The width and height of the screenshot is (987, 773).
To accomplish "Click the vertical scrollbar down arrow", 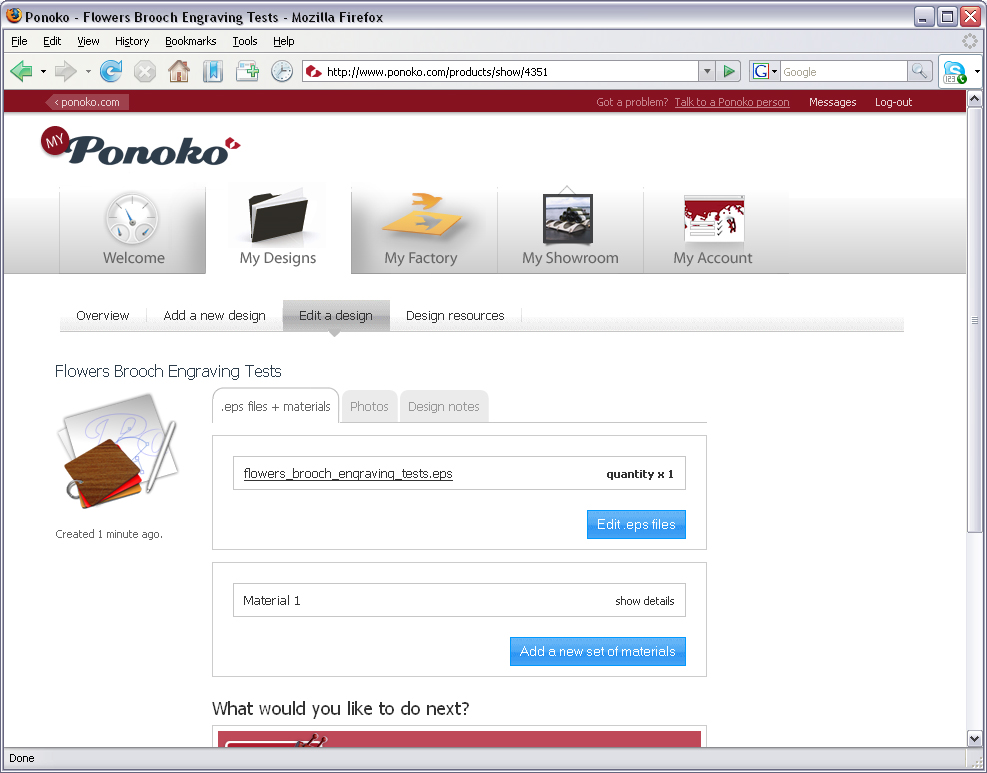I will [974, 738].
